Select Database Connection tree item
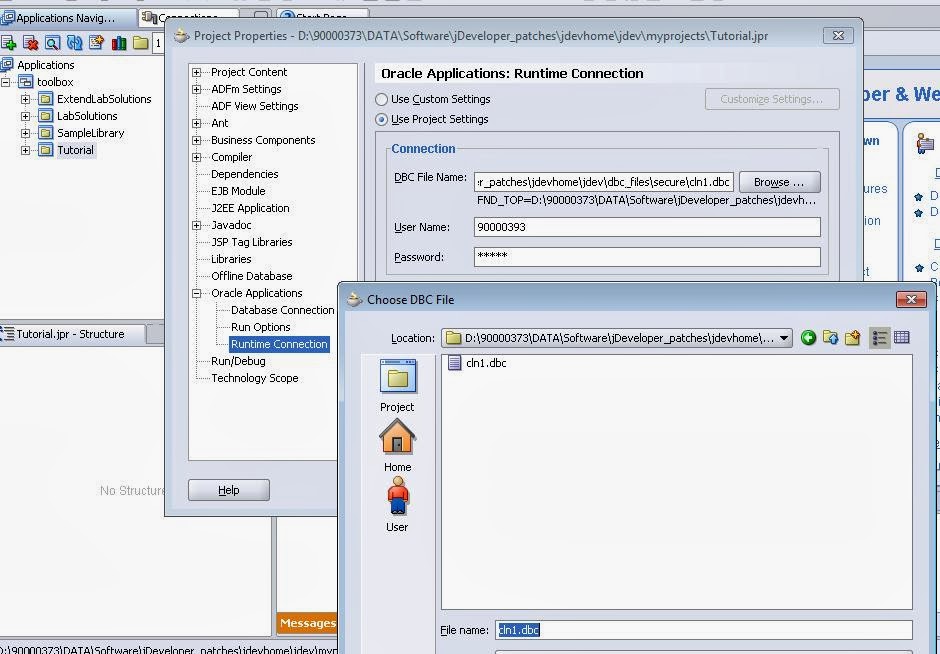 pyautogui.click(x=282, y=310)
